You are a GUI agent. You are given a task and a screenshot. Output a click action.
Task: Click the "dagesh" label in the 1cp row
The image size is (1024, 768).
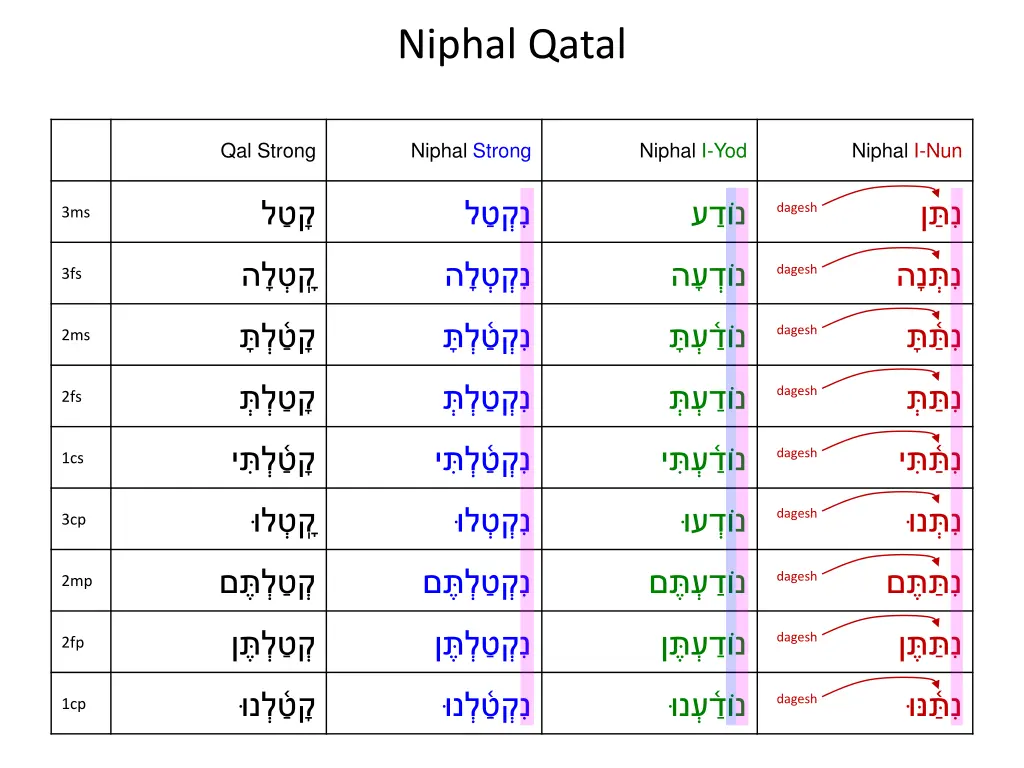[797, 699]
